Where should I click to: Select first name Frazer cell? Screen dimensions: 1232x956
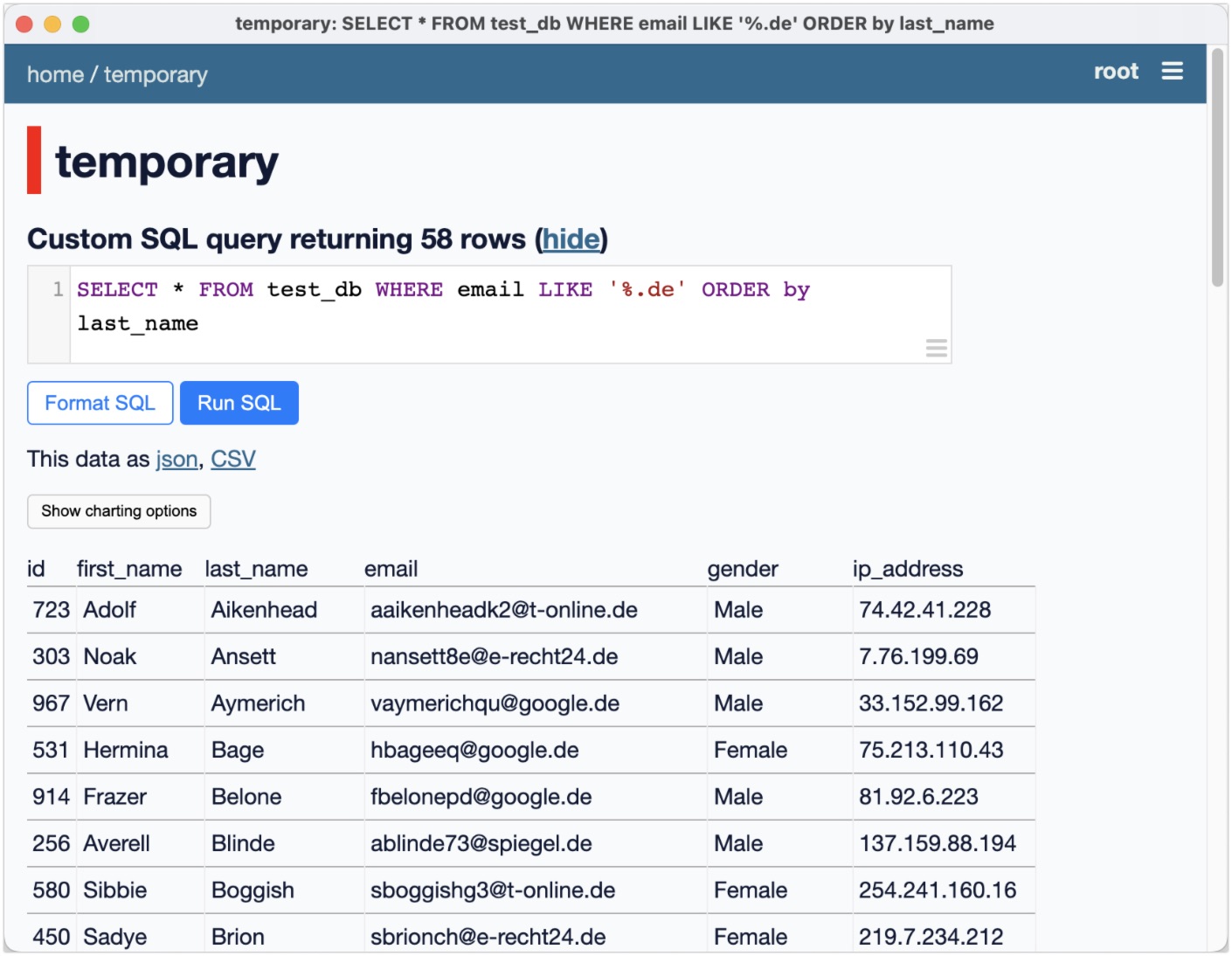click(x=141, y=797)
